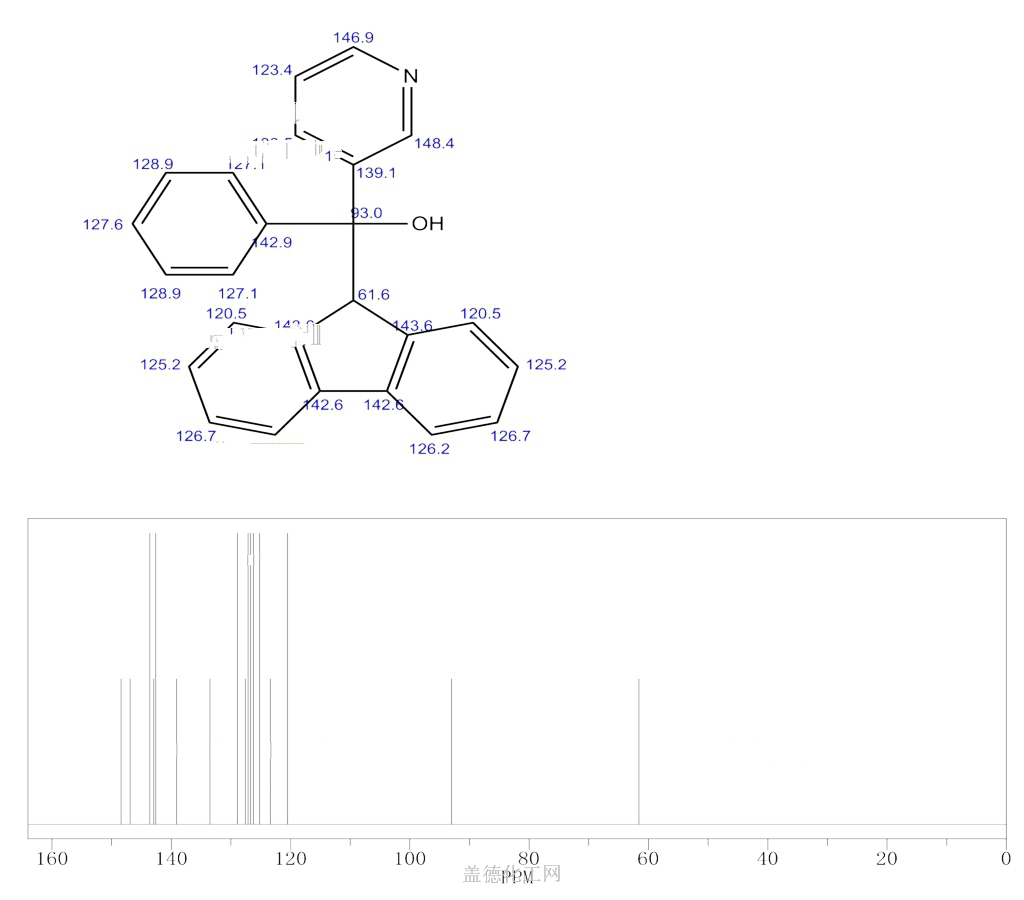Select the 61.6 carbon shift label
The width and height of the screenshot is (1024, 900).
coord(373,294)
